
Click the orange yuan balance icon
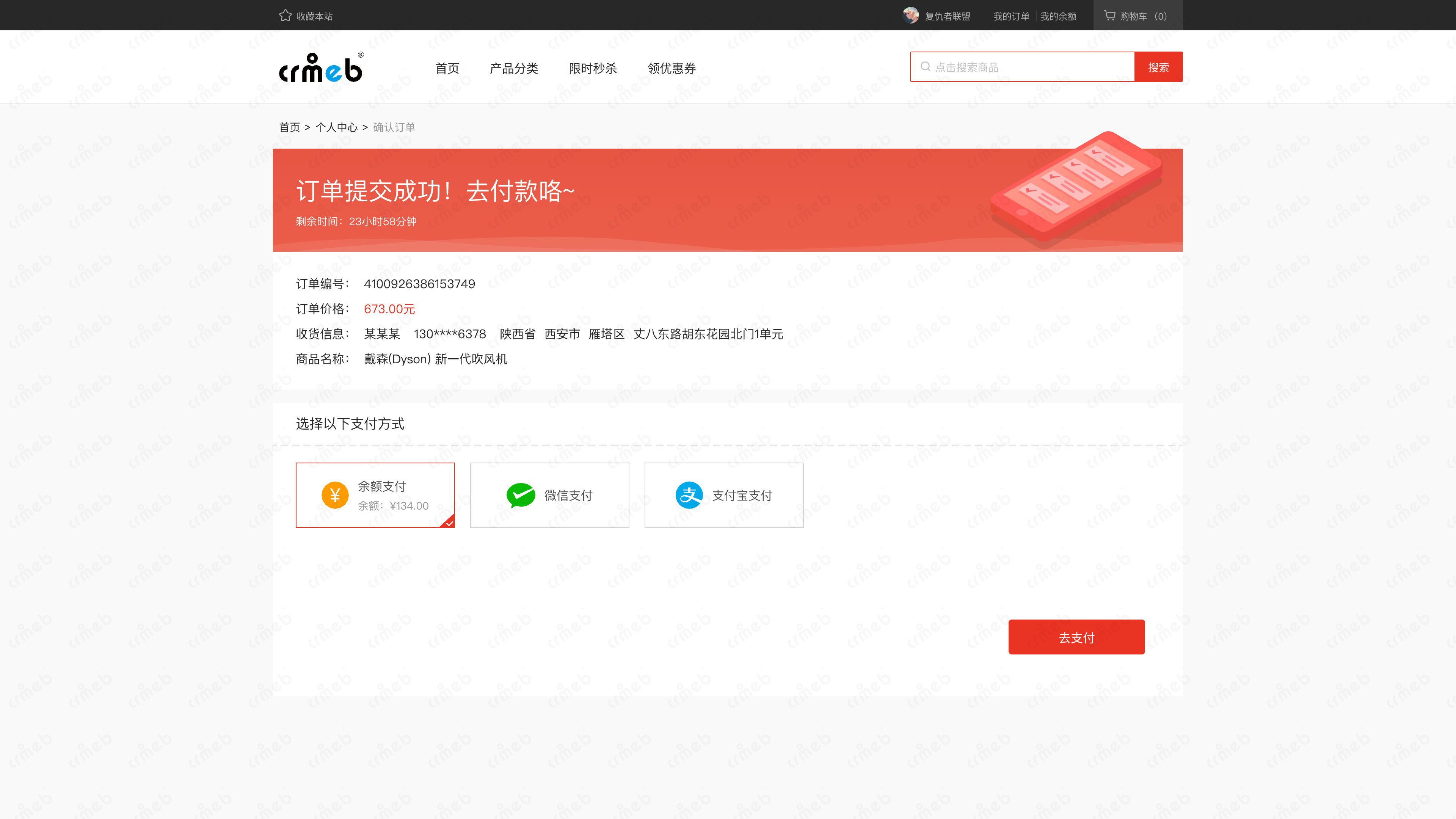pyautogui.click(x=334, y=495)
